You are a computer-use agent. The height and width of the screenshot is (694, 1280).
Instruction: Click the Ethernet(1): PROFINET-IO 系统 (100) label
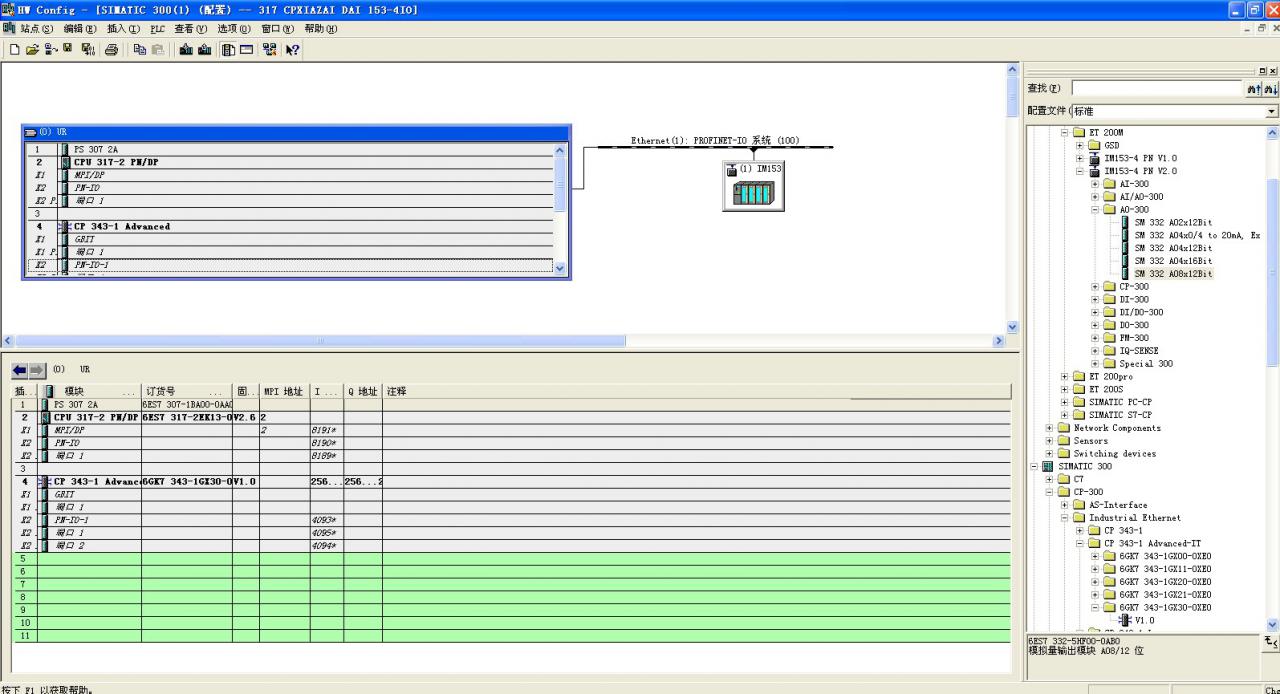(x=715, y=140)
